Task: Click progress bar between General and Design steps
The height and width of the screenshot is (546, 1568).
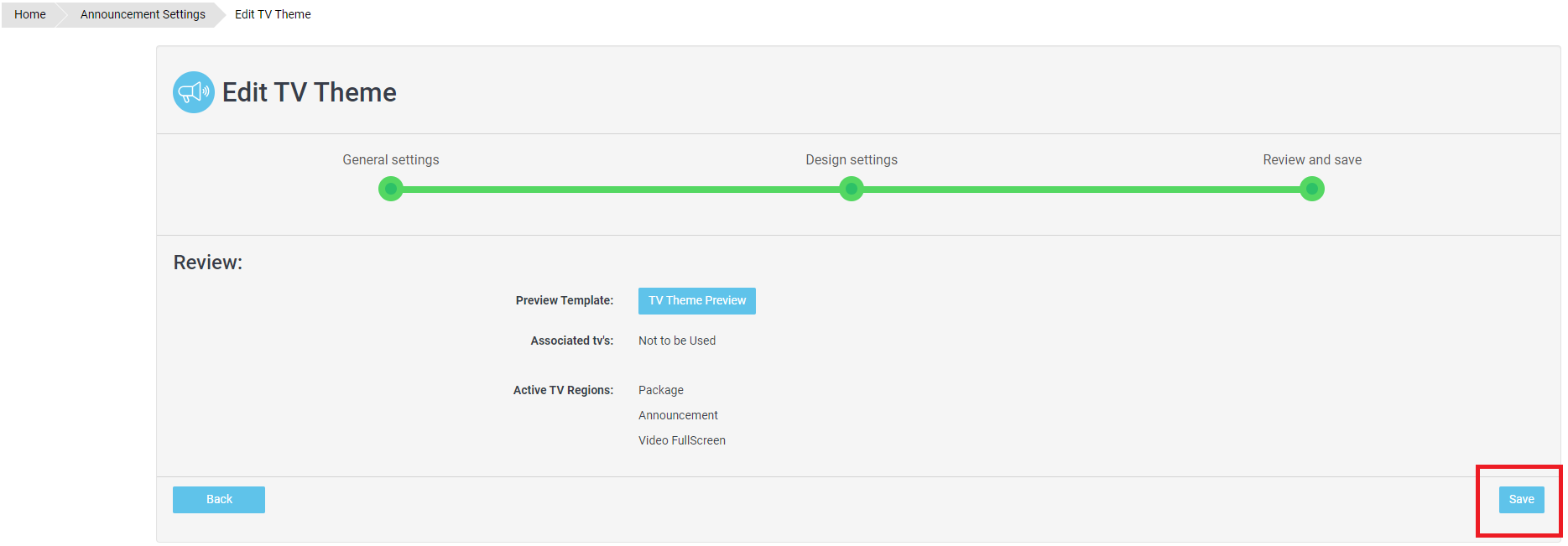Action: [621, 190]
